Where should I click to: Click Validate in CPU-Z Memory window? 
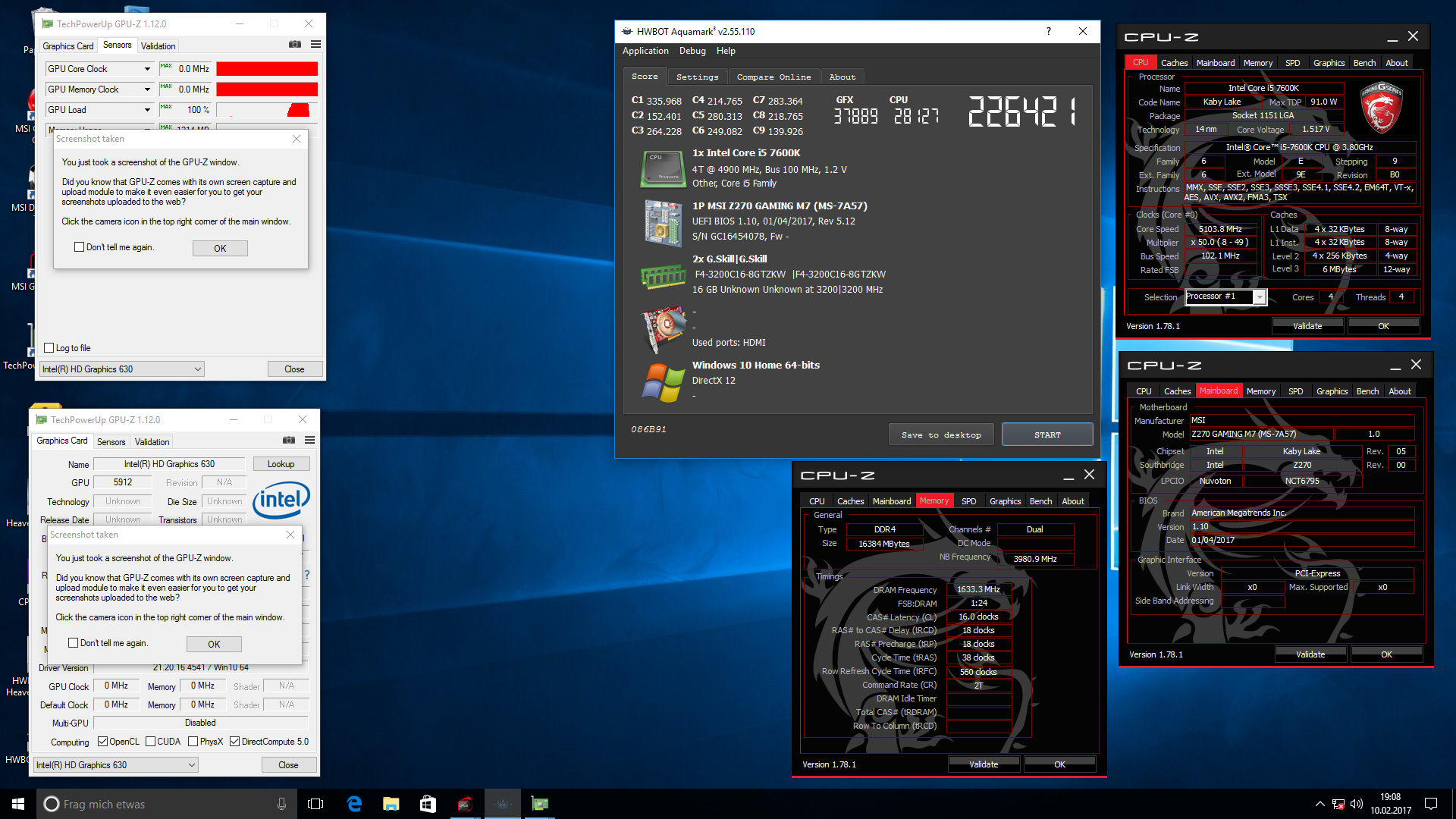click(984, 764)
